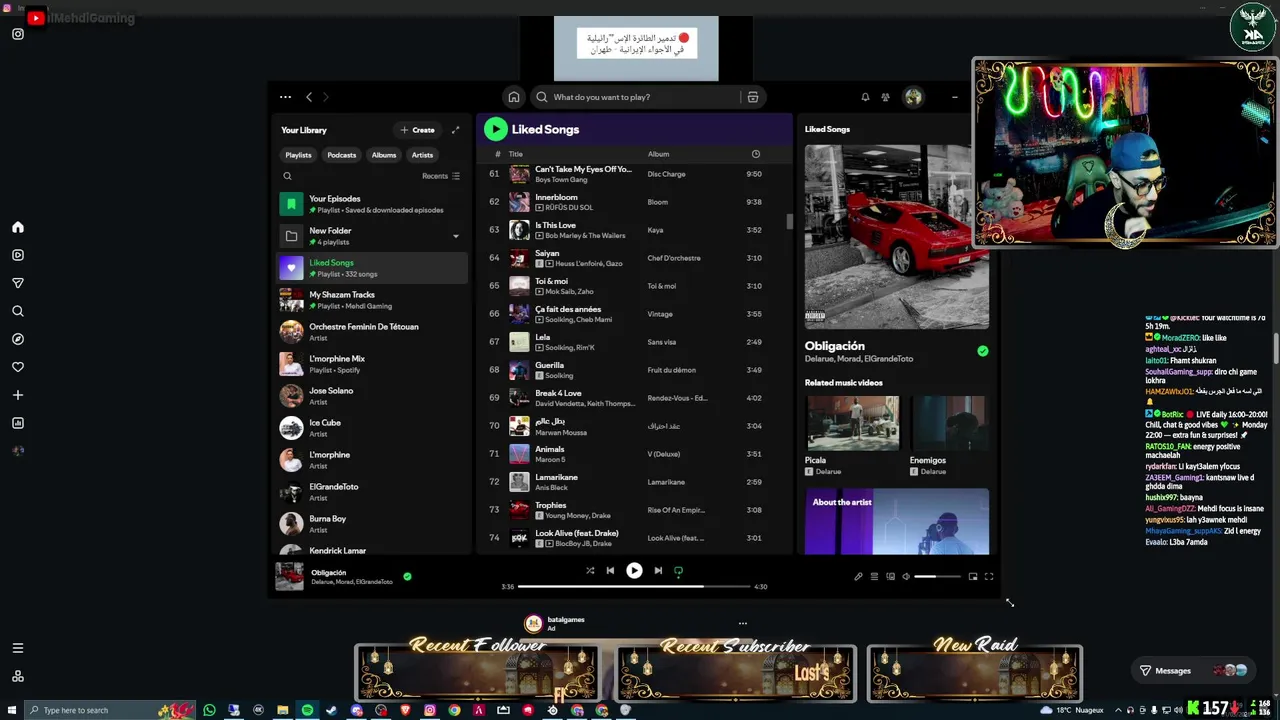Open Your Episodes in the library
This screenshot has height=720, width=1280.
[x=372, y=204]
